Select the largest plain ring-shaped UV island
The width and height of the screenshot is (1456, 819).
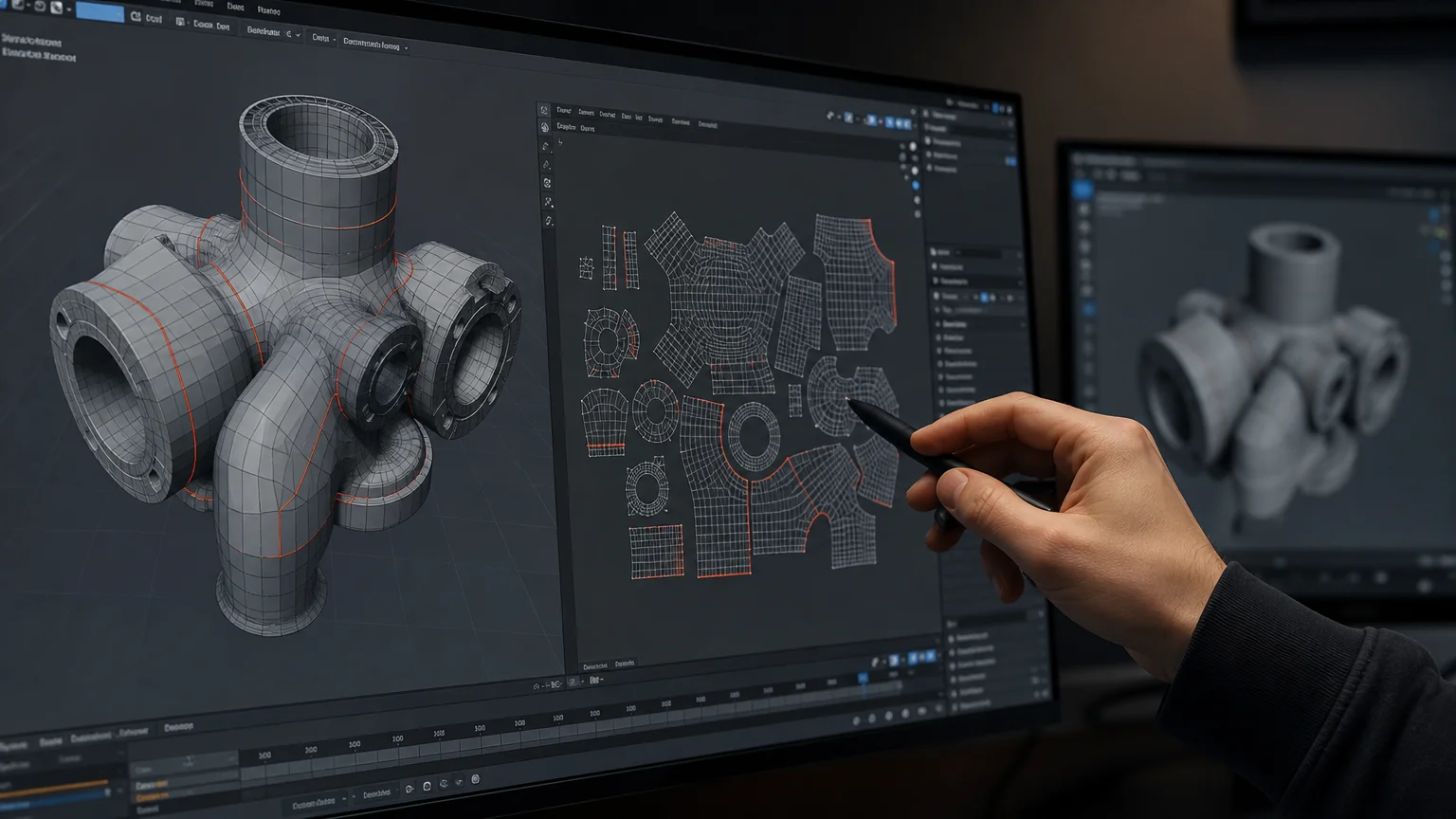pyautogui.click(x=754, y=435)
